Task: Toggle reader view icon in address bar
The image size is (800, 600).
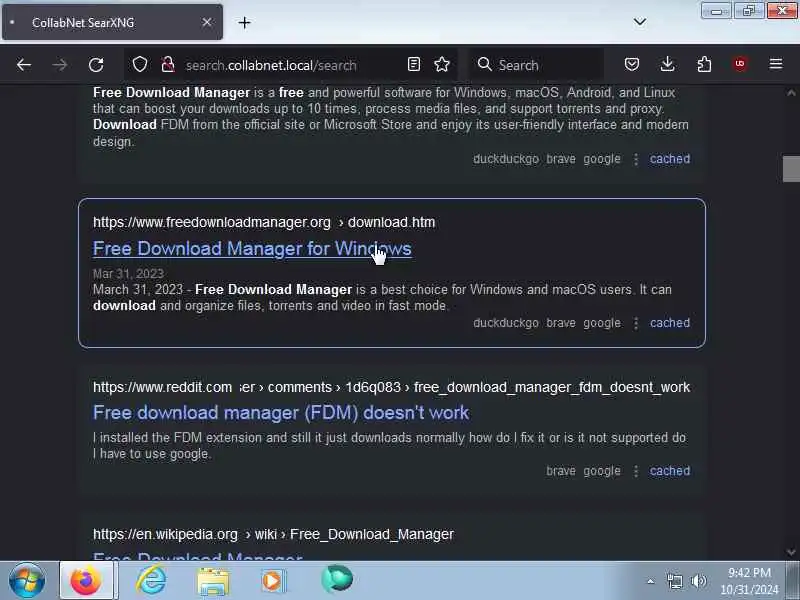Action: pyautogui.click(x=414, y=64)
